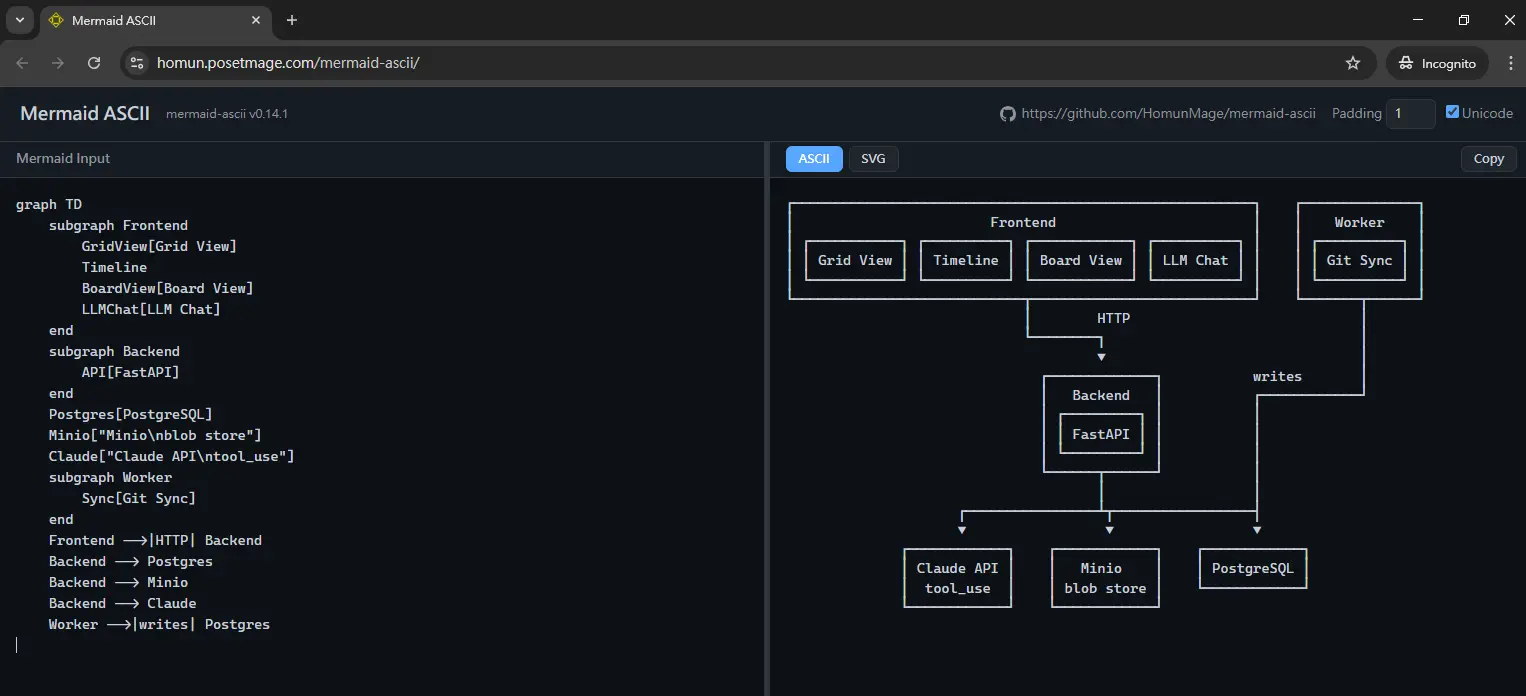The width and height of the screenshot is (1526, 696).
Task: Click the GitHub logo icon
Action: click(1008, 114)
